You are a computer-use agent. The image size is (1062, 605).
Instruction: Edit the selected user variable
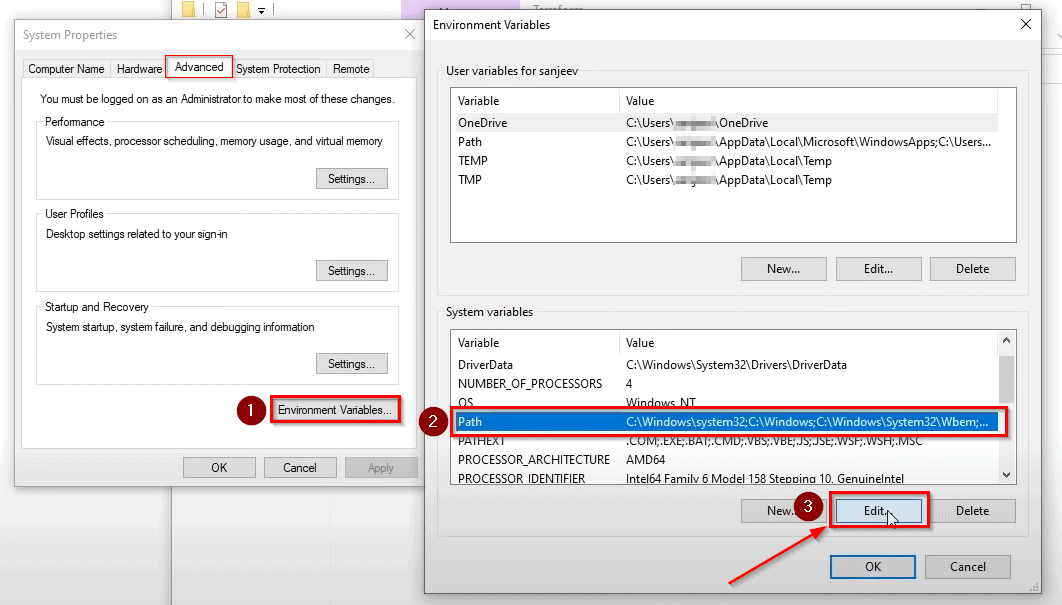(877, 269)
